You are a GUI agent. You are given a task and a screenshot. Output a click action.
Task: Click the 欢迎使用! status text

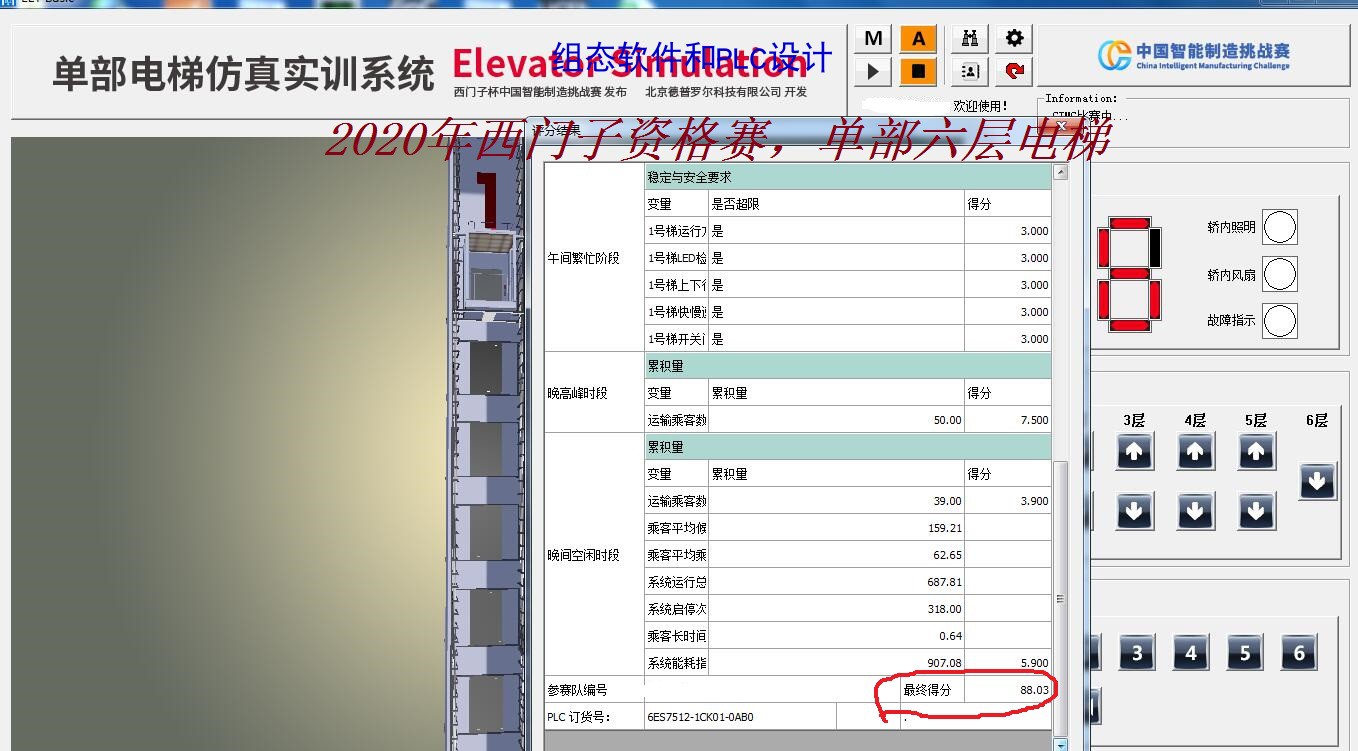click(980, 105)
